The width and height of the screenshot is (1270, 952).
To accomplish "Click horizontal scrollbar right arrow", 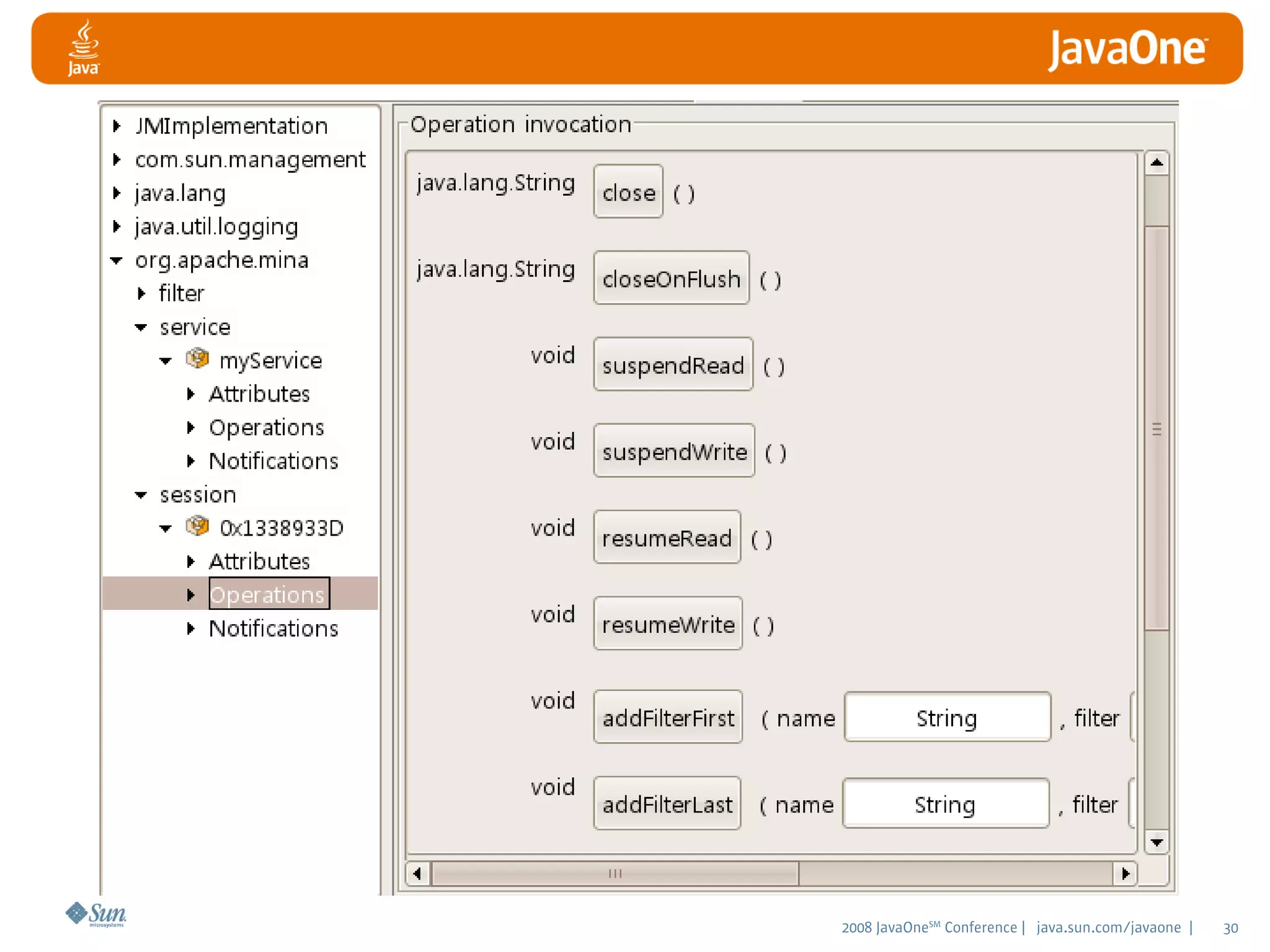I will pyautogui.click(x=1126, y=873).
